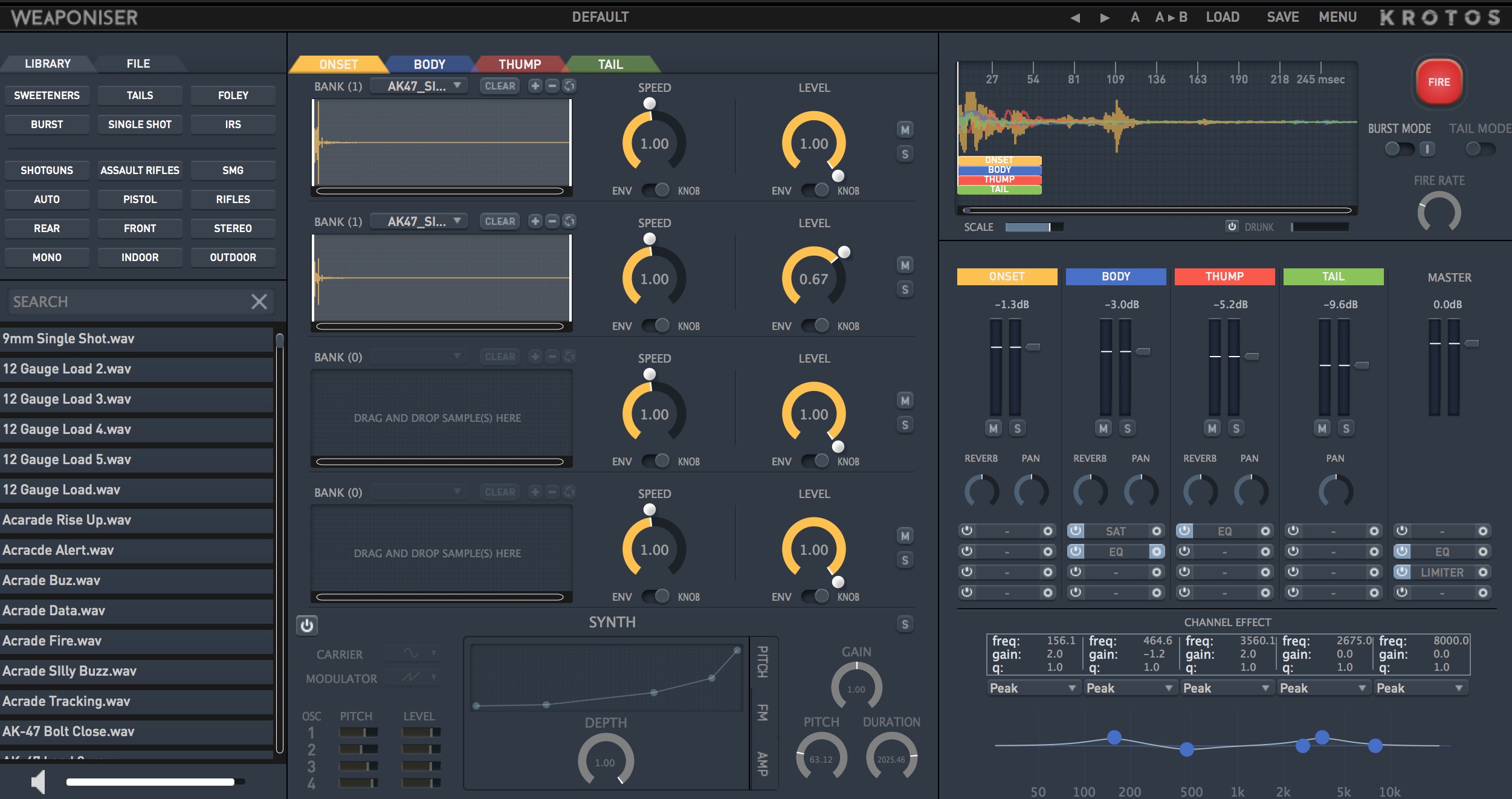Toggle first bank SPEED ENV/KNOB switch
This screenshot has width=1512, height=799.
coord(656,190)
